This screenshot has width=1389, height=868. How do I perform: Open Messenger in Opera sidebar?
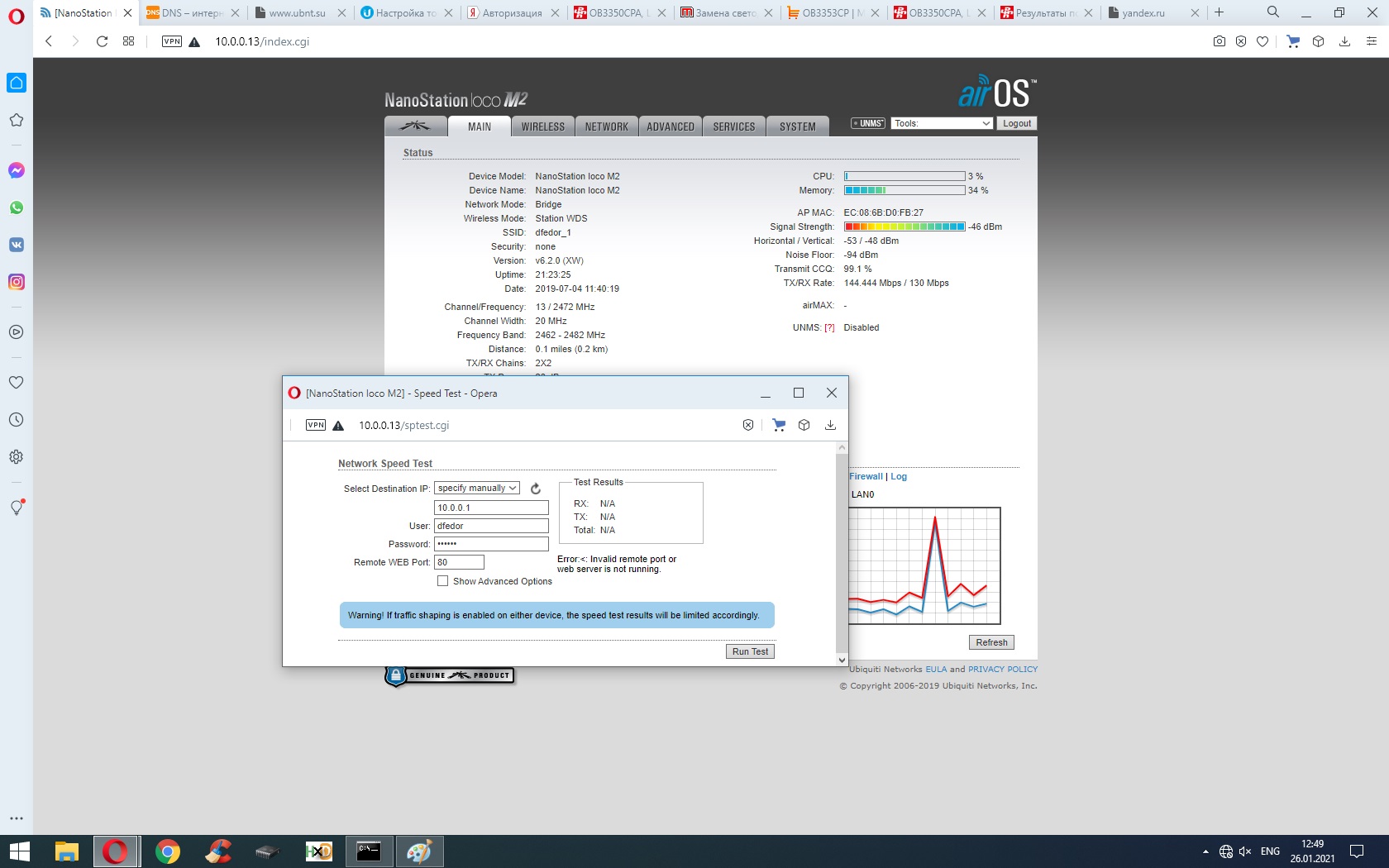pos(17,170)
